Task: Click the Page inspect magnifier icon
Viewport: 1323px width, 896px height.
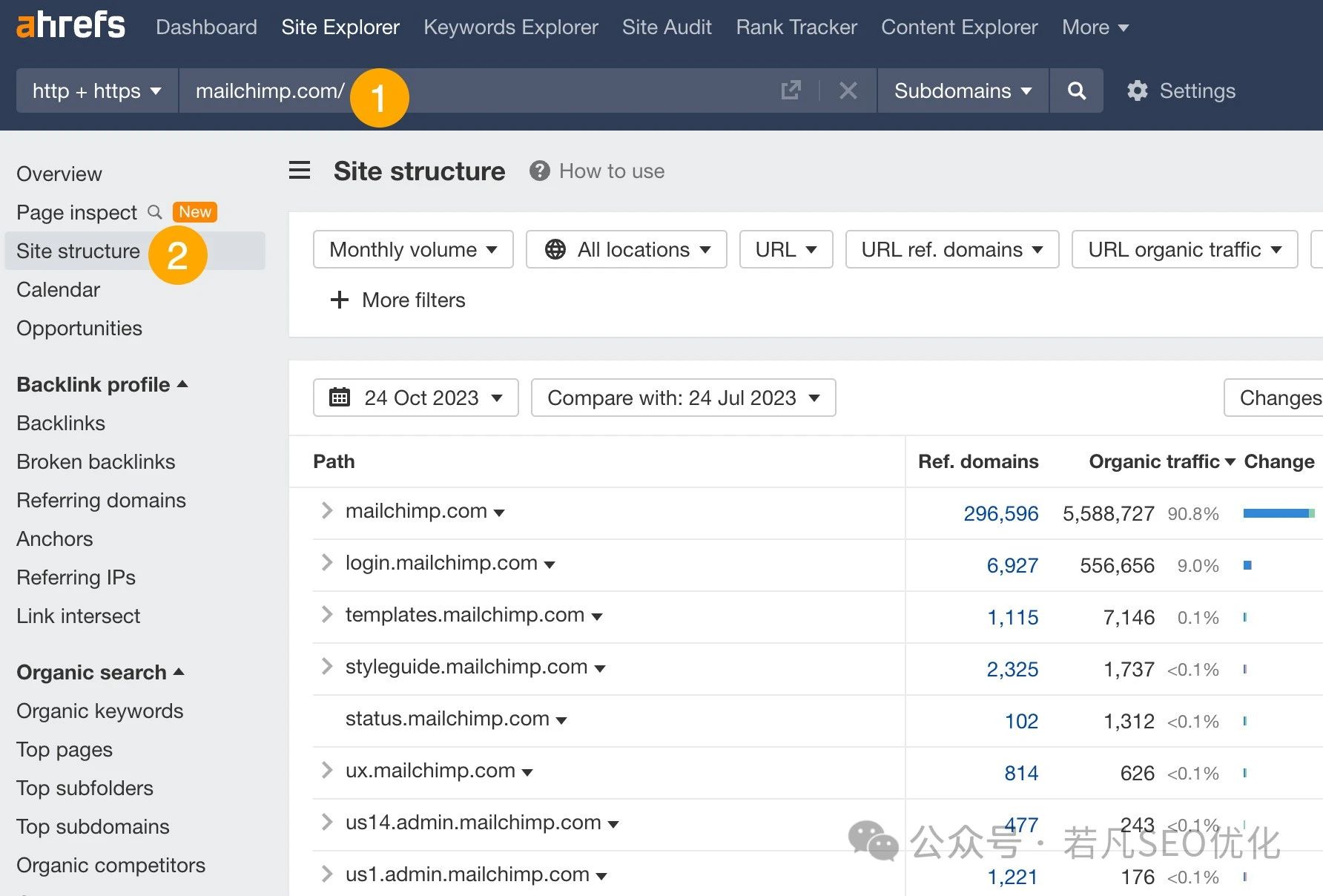Action: pyautogui.click(x=155, y=212)
